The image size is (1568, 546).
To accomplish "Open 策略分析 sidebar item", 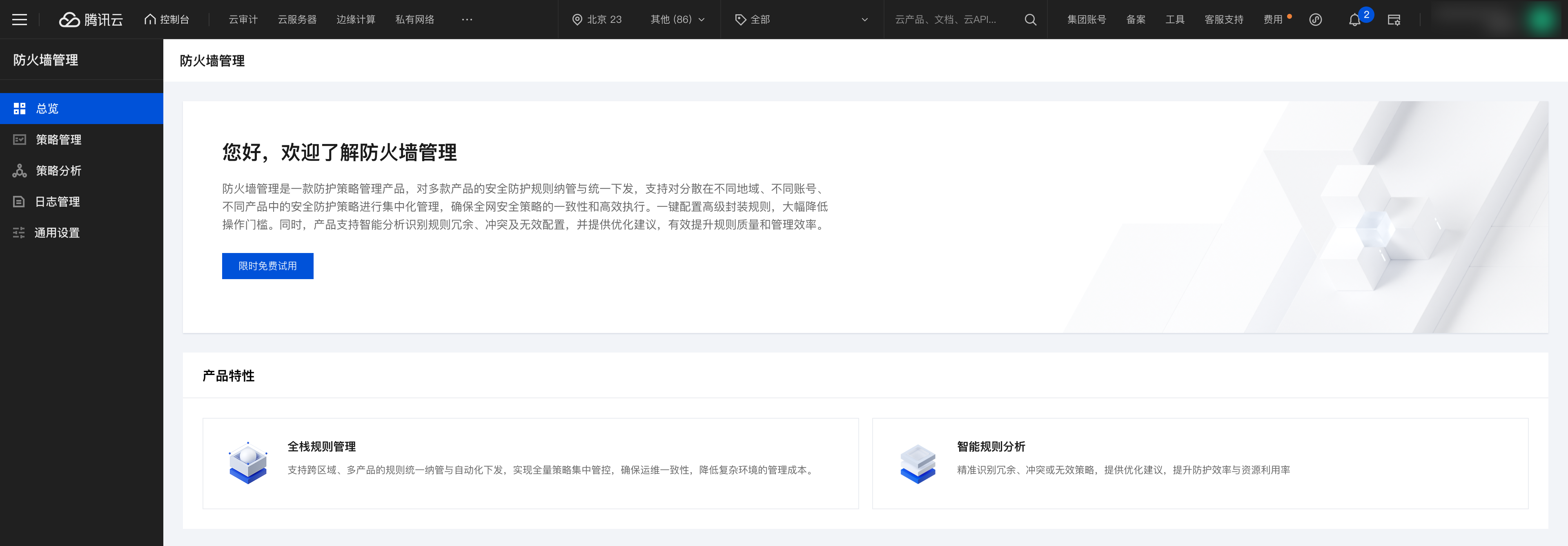I will coord(58,171).
